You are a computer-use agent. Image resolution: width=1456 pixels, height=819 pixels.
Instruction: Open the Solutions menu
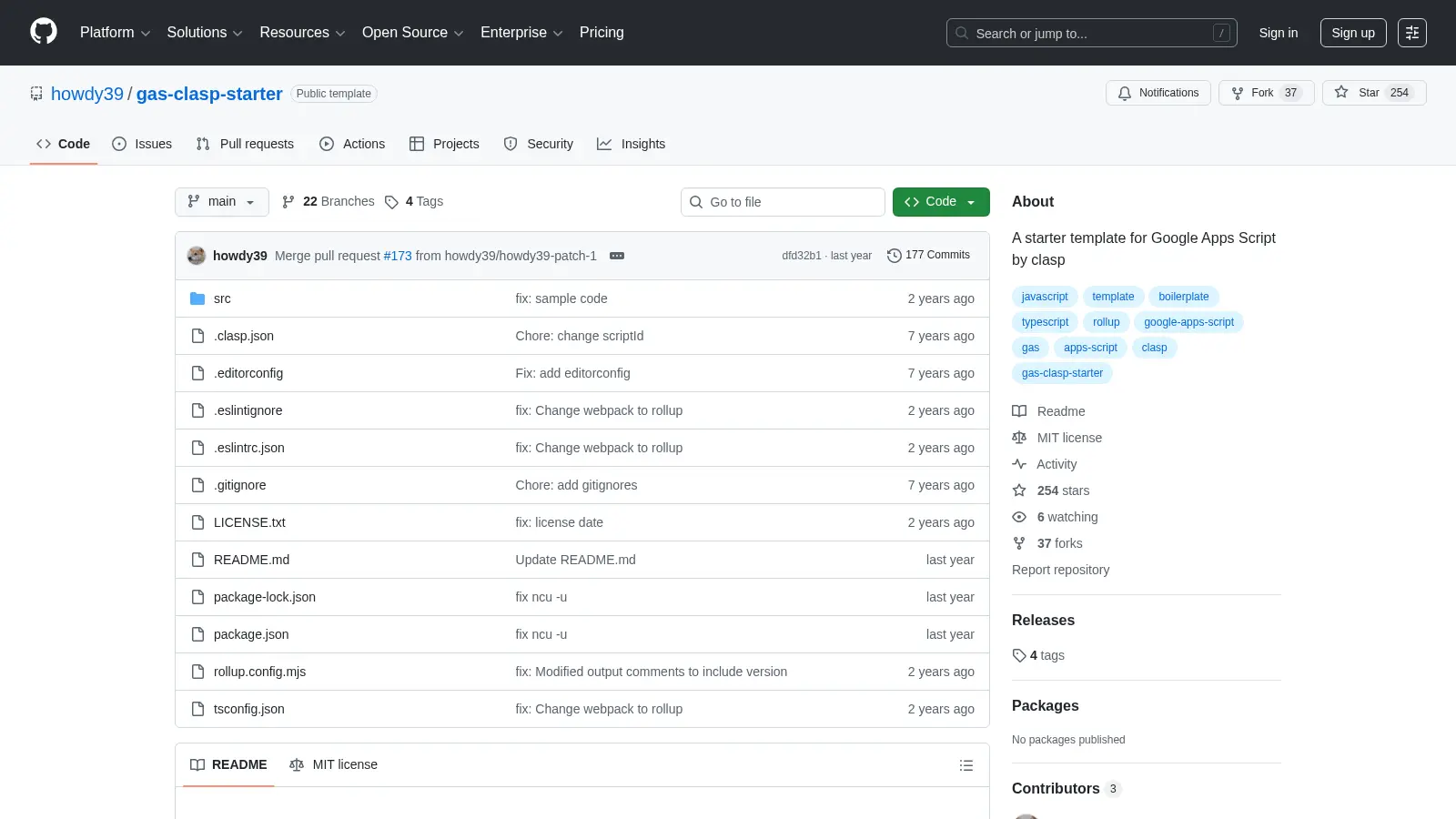(x=205, y=33)
